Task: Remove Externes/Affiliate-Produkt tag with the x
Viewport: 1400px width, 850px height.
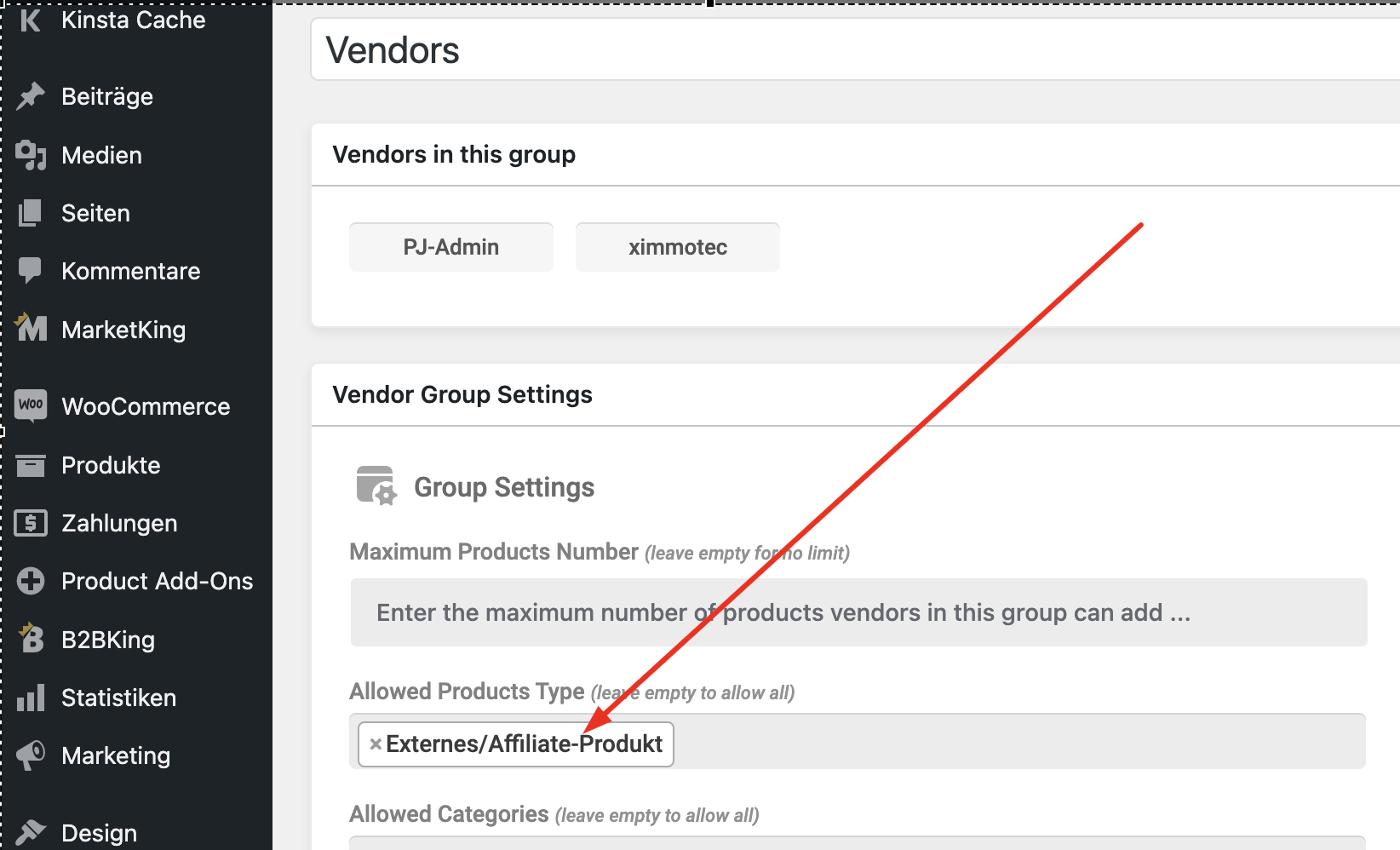Action: (x=375, y=744)
